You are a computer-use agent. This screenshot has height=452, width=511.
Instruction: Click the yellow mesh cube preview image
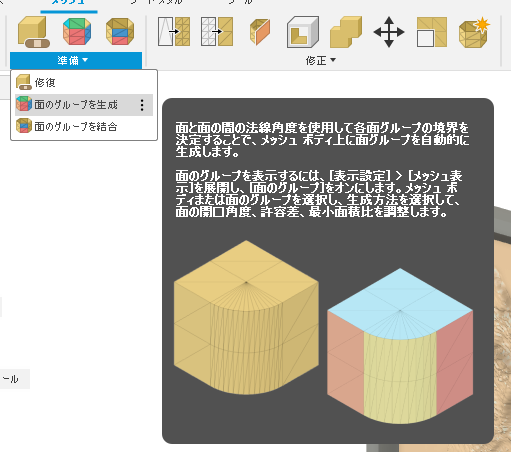pos(246,317)
